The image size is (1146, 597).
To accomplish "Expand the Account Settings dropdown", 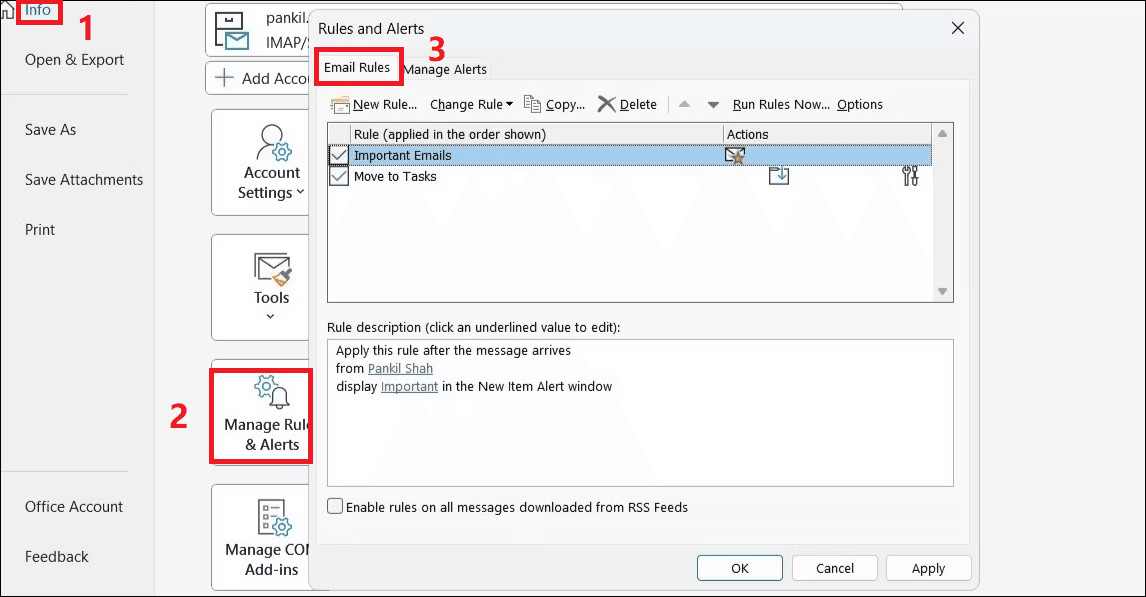I will pyautogui.click(x=300, y=192).
